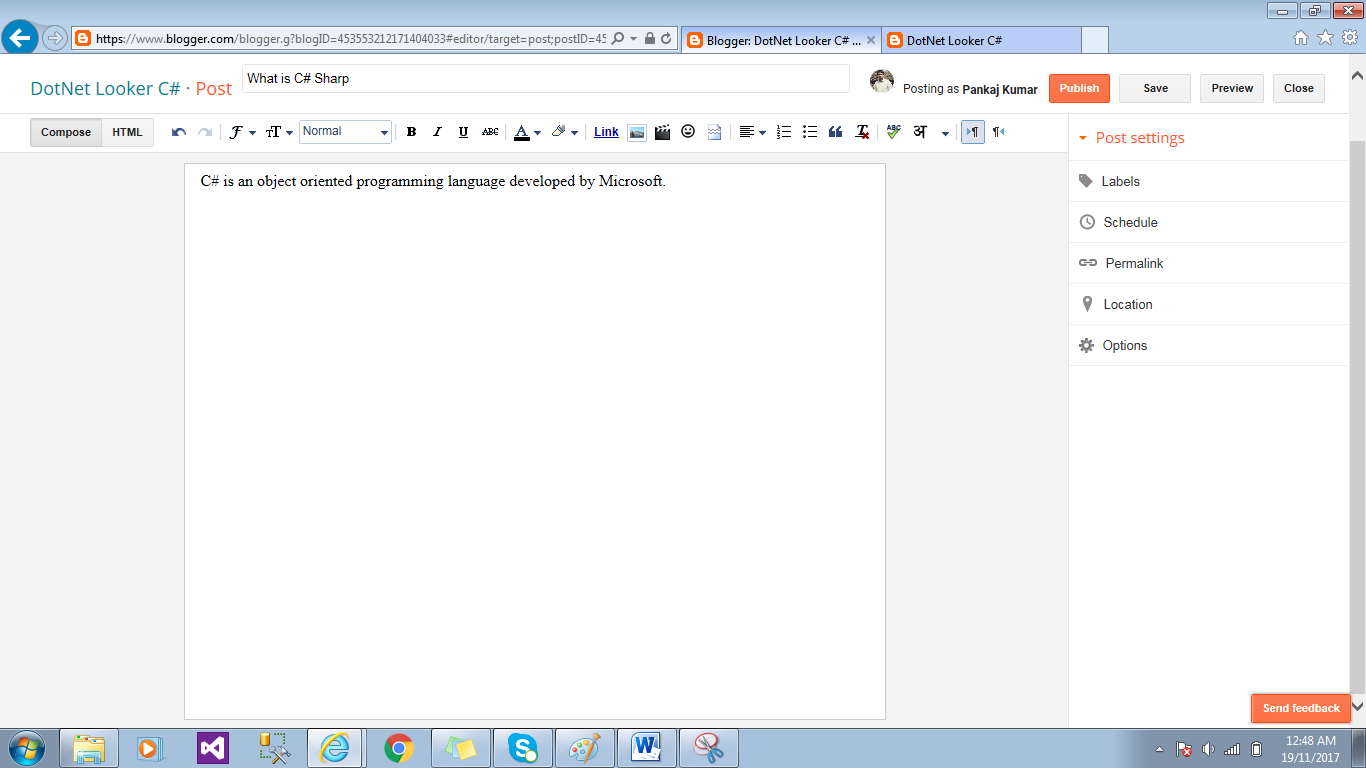This screenshot has height=768, width=1366.
Task: Click the browser back button
Action: tap(21, 39)
